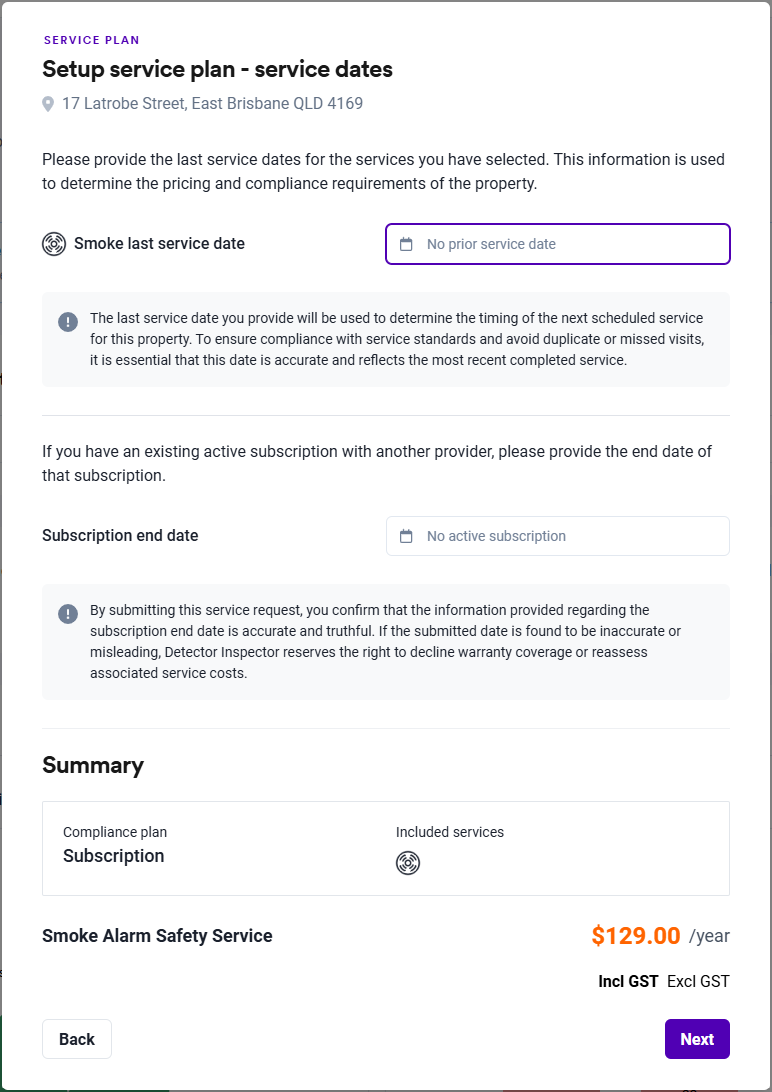Click the smoke alarm icon under Included services
The image size is (772, 1092).
coord(408,863)
